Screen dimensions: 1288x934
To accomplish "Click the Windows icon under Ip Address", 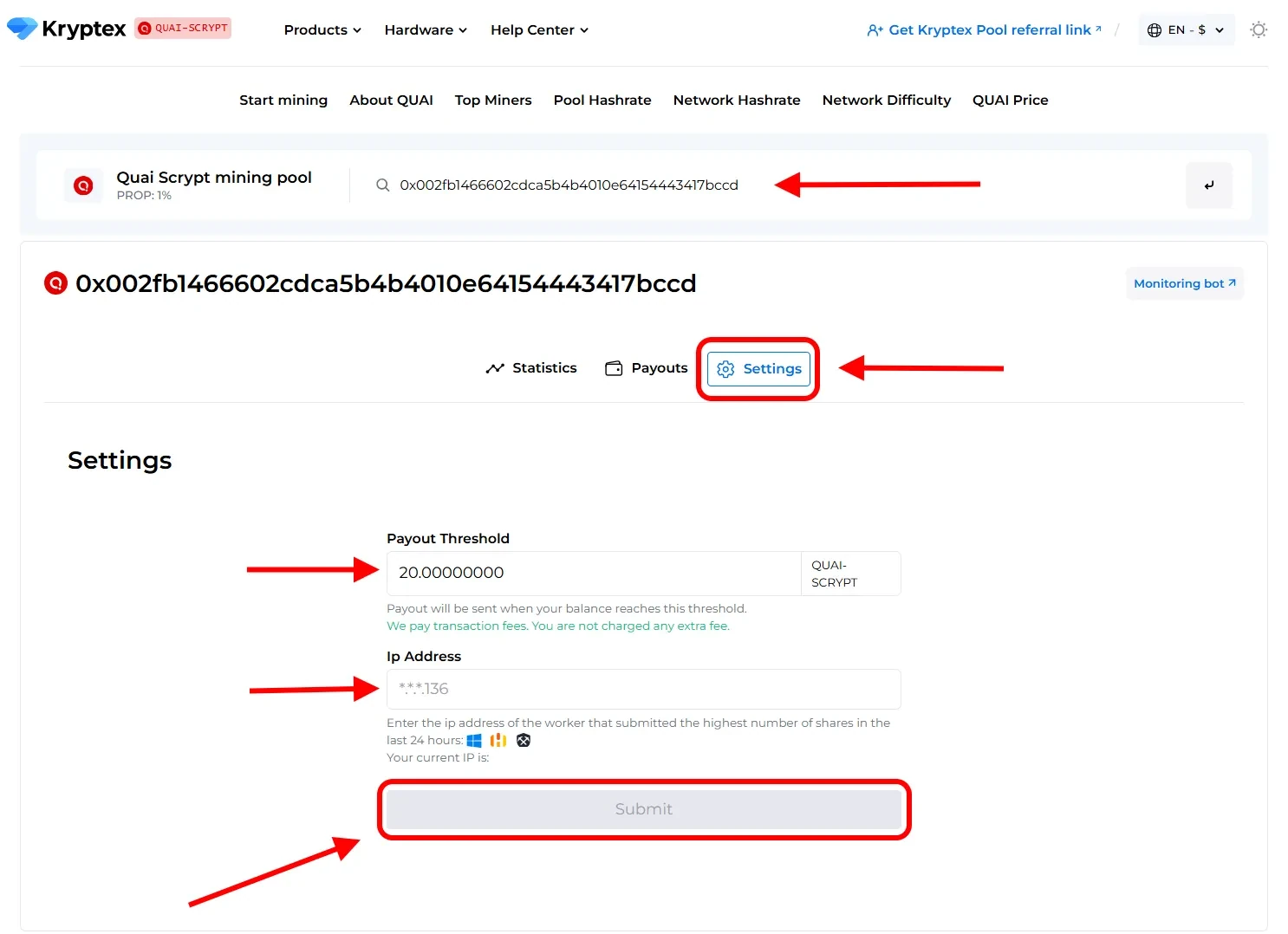I will coord(474,740).
